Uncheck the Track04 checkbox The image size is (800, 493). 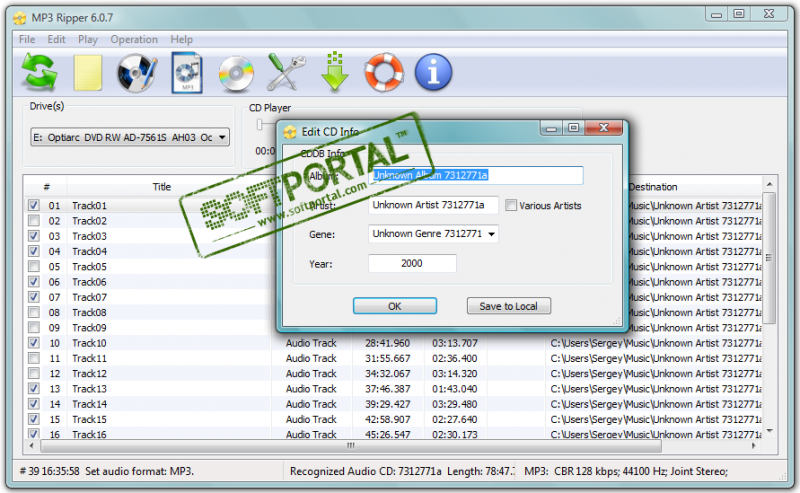[x=34, y=251]
